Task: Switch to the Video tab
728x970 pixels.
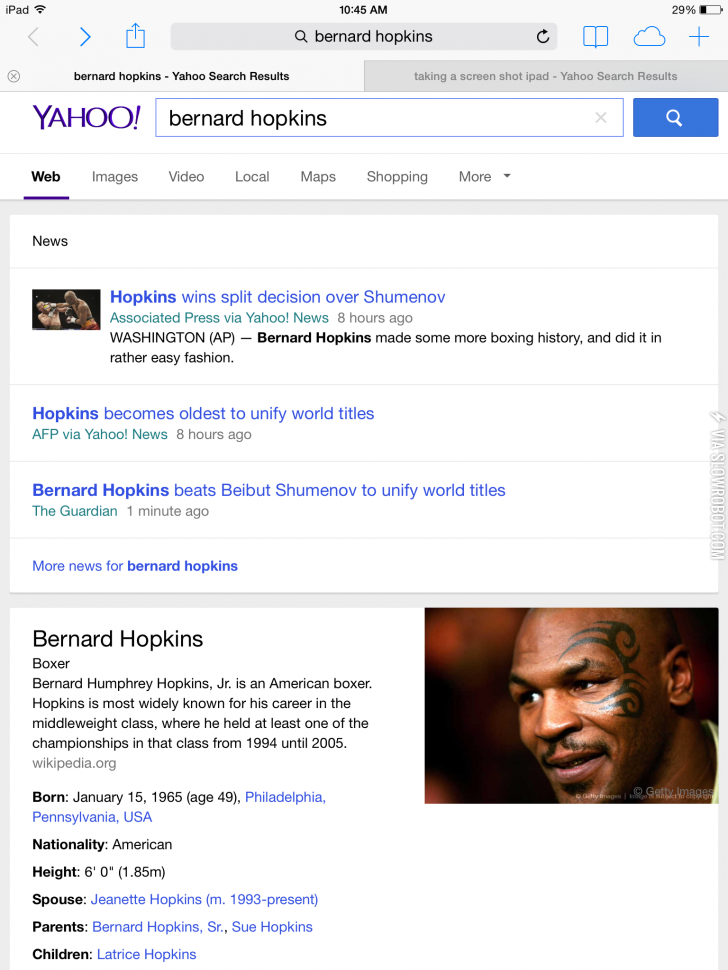Action: pos(186,176)
